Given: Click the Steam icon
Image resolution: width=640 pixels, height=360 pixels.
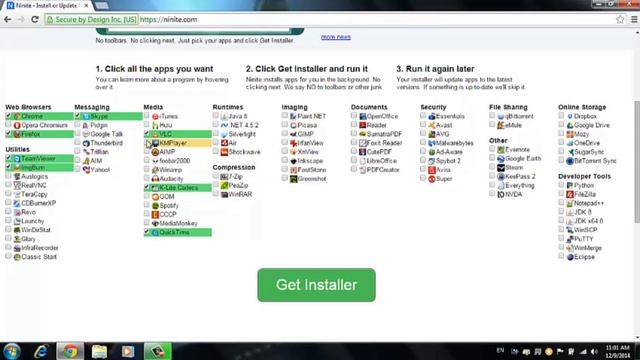Looking at the screenshot, I should pyautogui.click(x=501, y=168).
